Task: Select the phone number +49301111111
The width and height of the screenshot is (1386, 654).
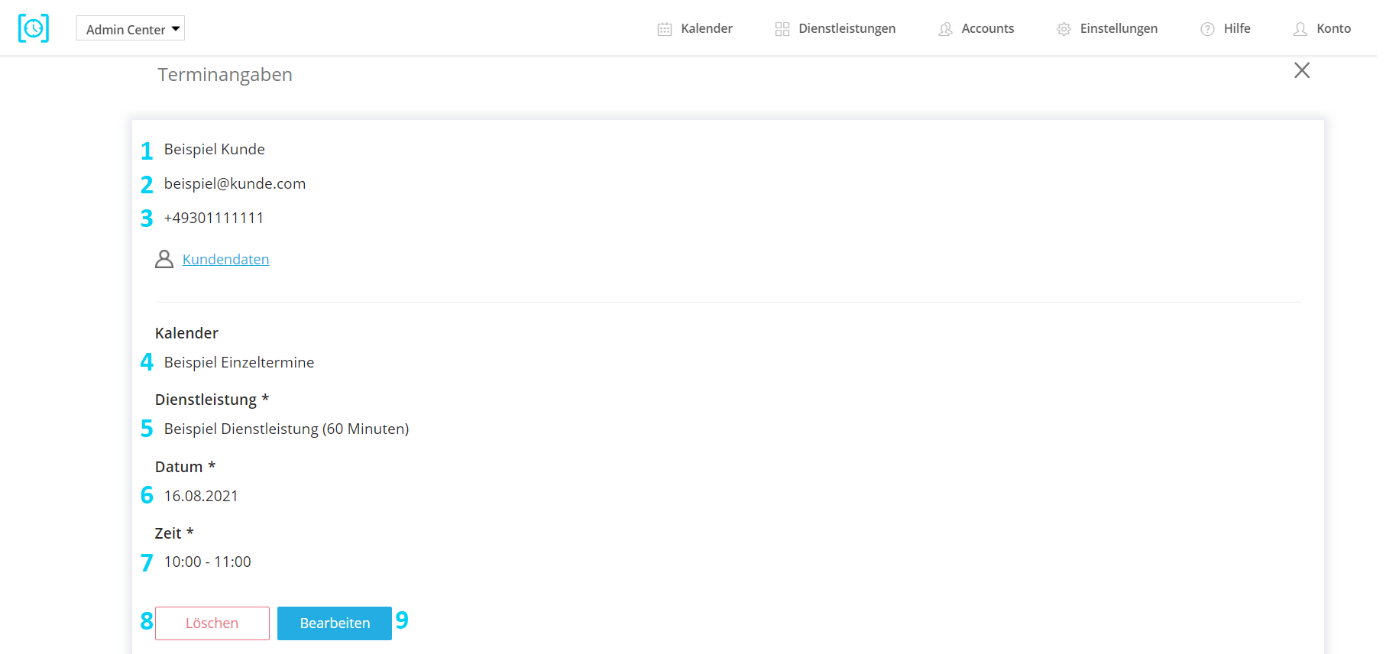Action: (214, 217)
